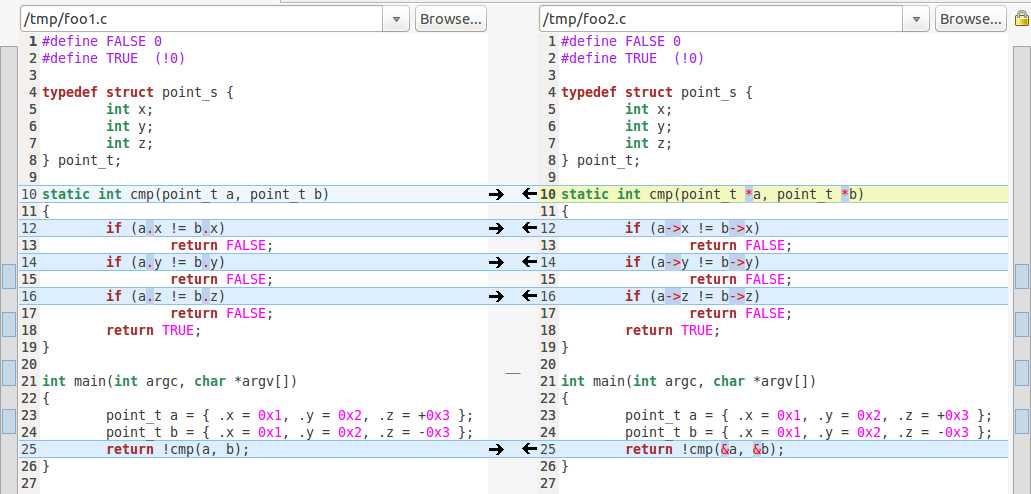The height and width of the screenshot is (494, 1031).
Task: Push line 10 change from foo1.c rightward
Action: coord(496,194)
